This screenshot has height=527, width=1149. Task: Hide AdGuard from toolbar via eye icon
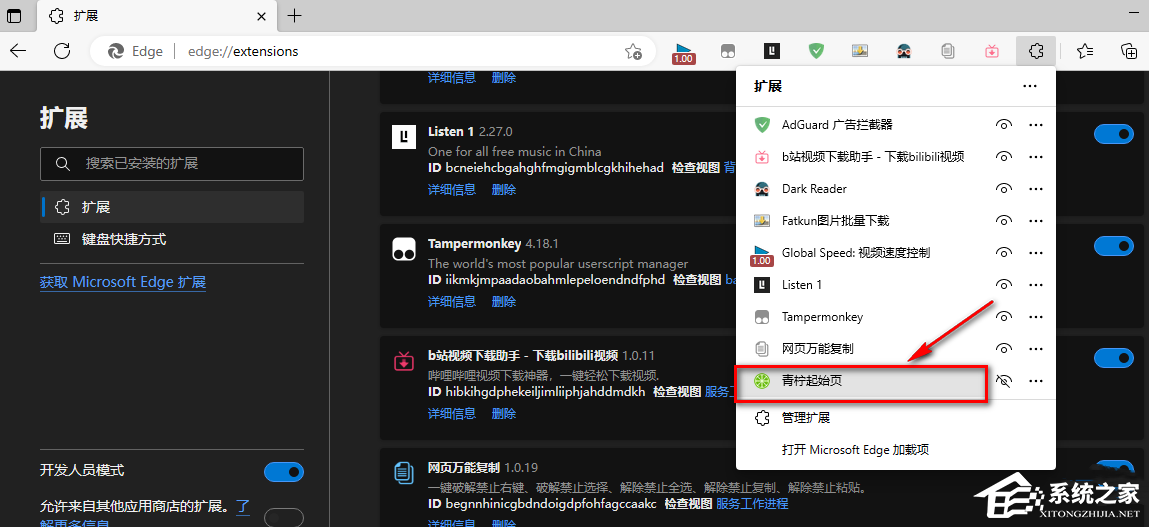coord(1004,125)
